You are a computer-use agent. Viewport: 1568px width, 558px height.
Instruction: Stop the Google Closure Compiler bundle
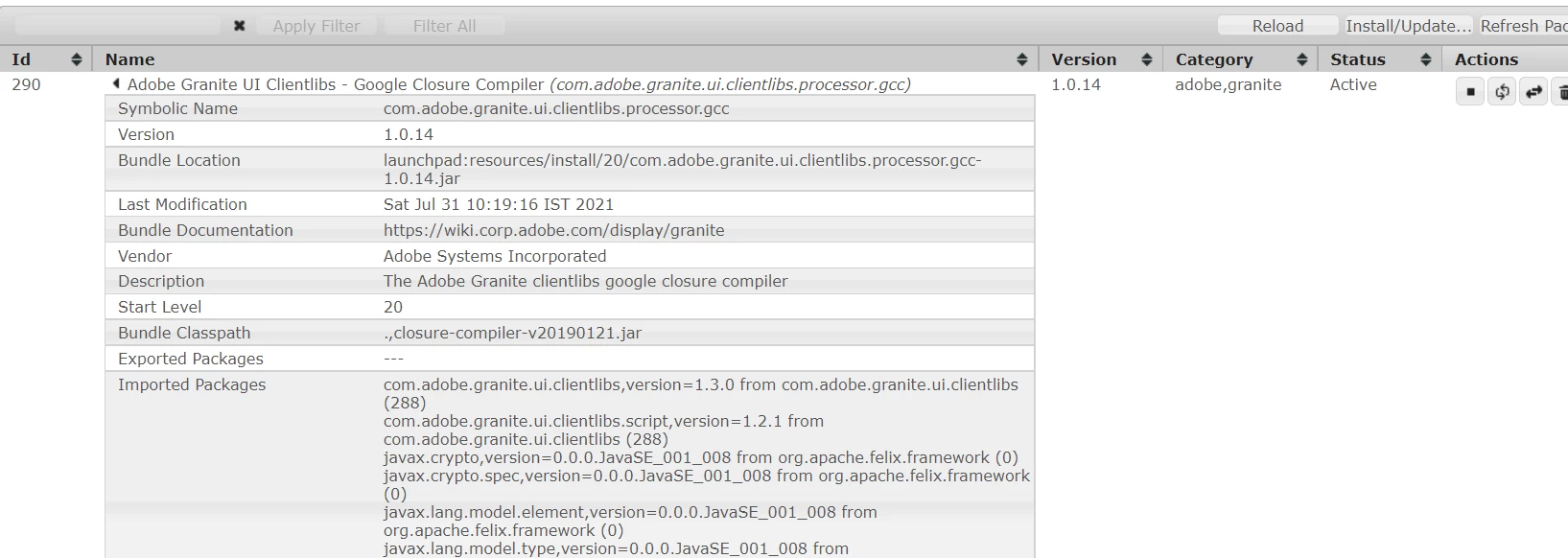click(1470, 92)
